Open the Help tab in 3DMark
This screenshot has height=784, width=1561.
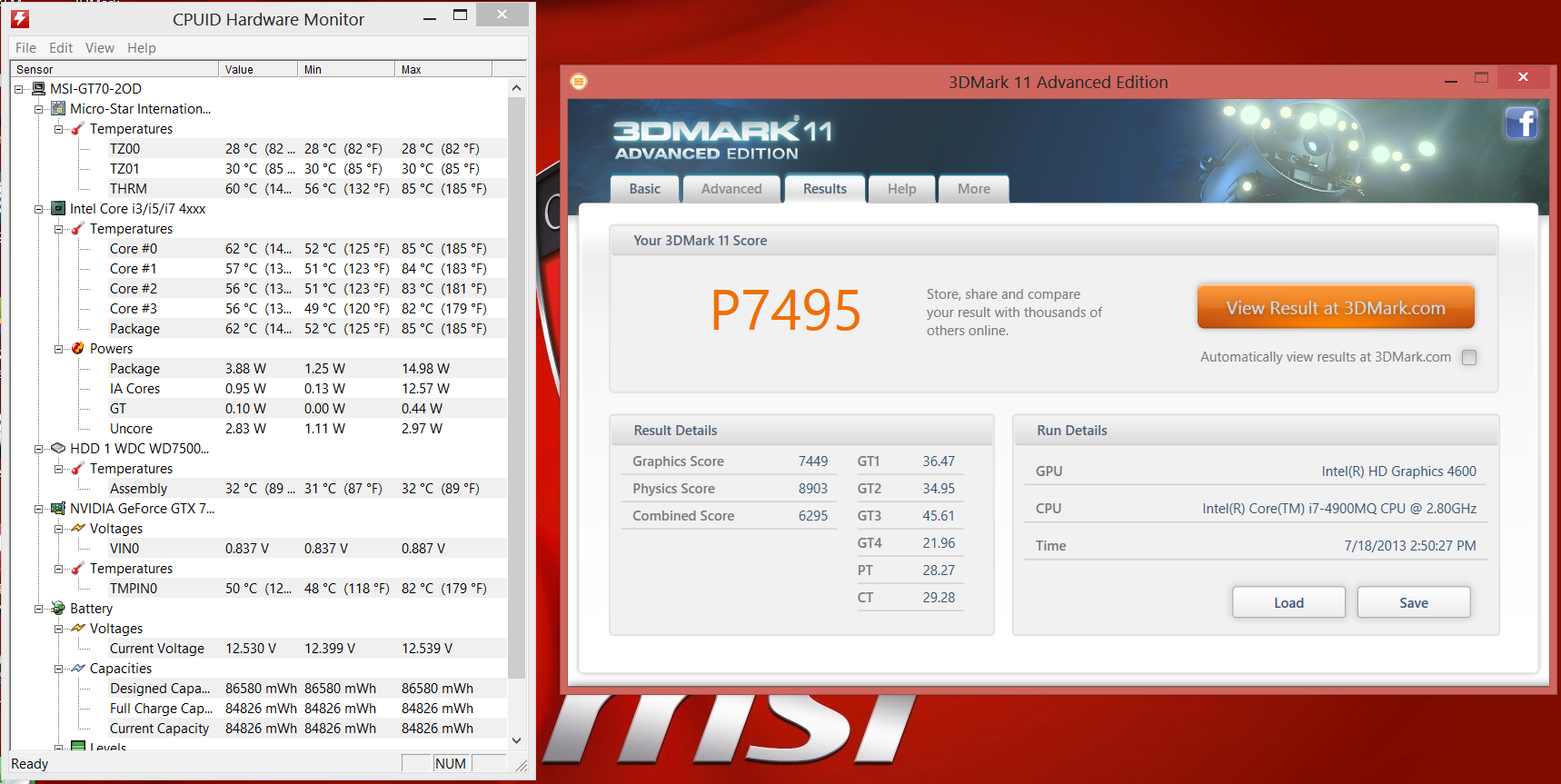point(902,189)
